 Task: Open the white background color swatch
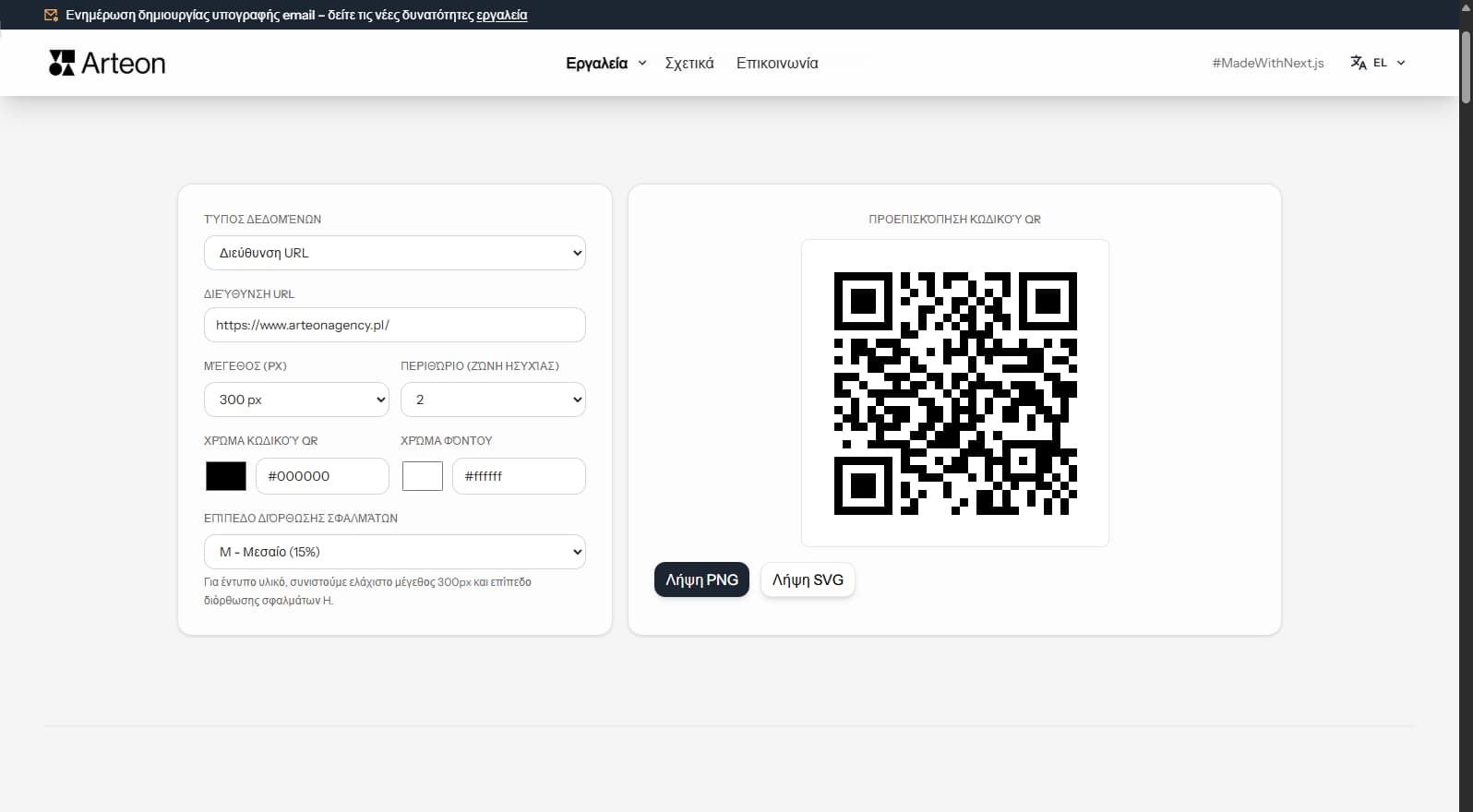[423, 476]
